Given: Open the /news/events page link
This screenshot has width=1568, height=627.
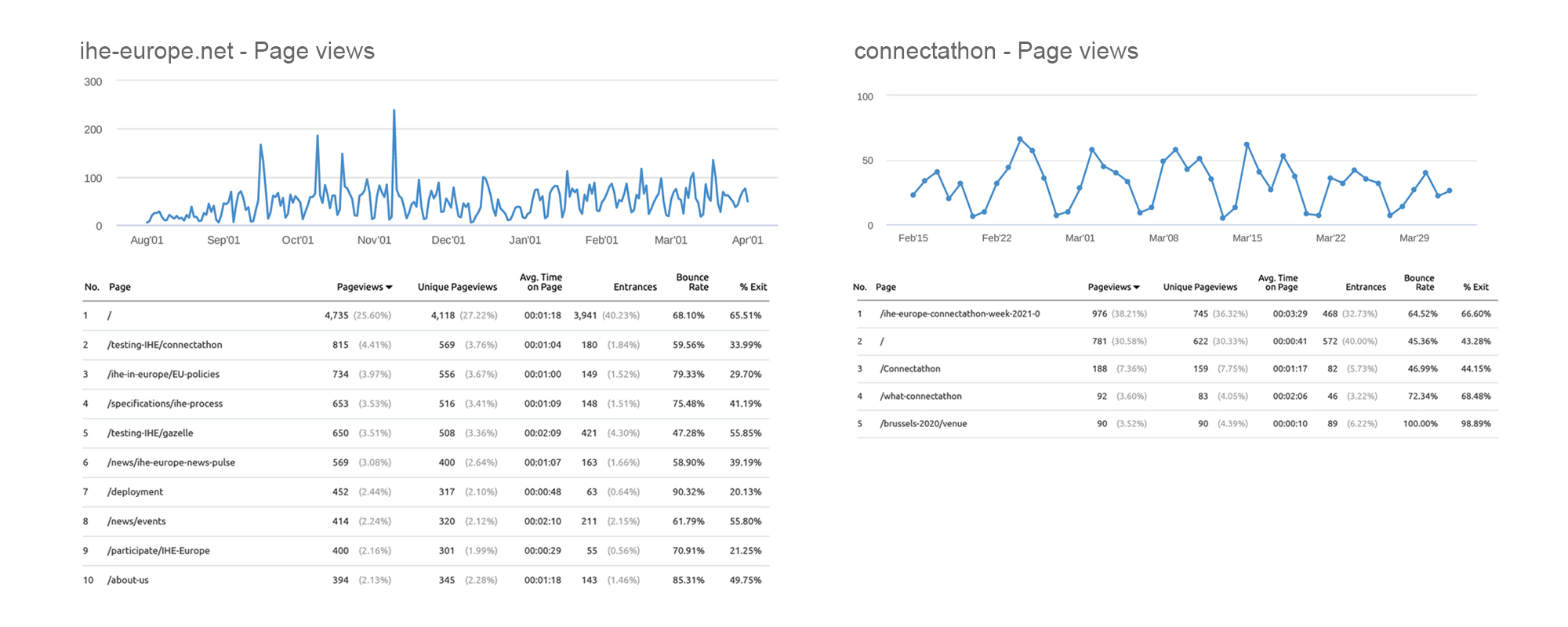Looking at the screenshot, I should 136,521.
